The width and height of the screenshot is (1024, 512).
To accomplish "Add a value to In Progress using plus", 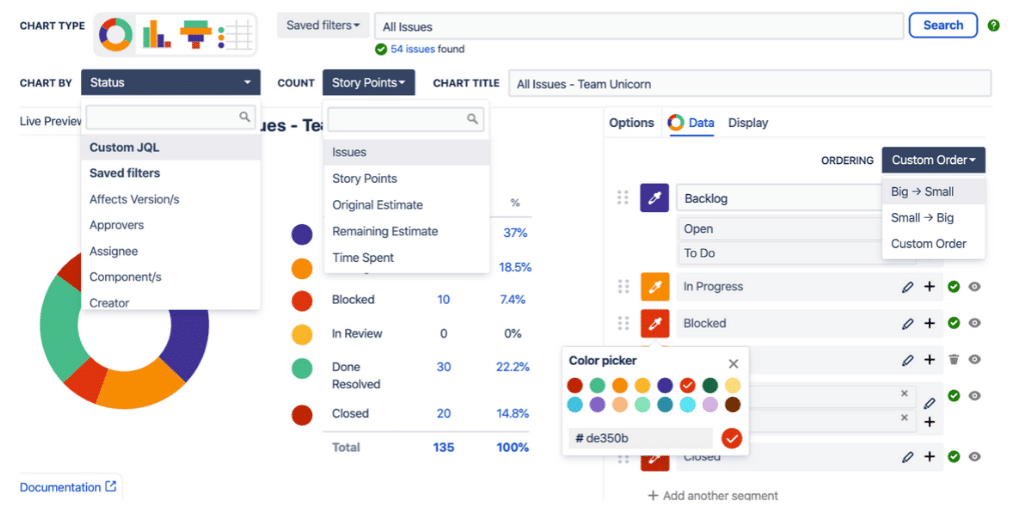I will [x=929, y=287].
